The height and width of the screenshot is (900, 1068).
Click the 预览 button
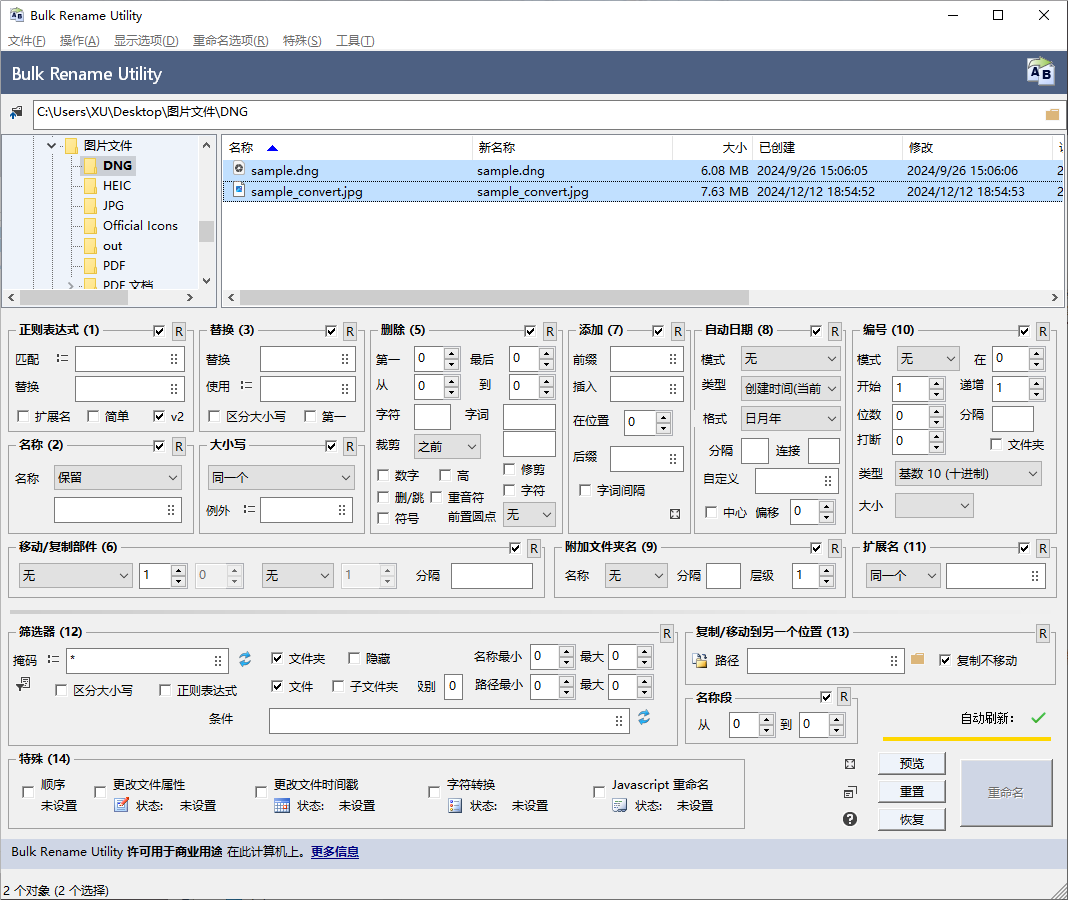[x=911, y=762]
